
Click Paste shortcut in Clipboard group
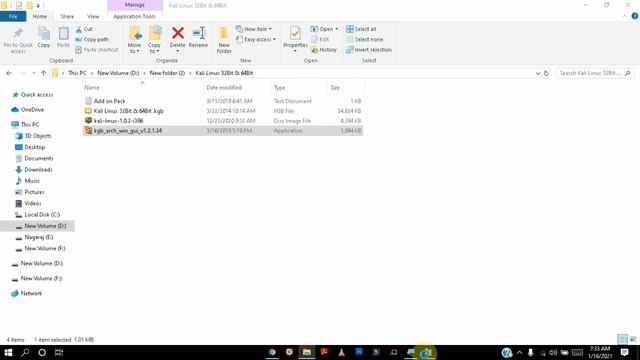tap(97, 49)
